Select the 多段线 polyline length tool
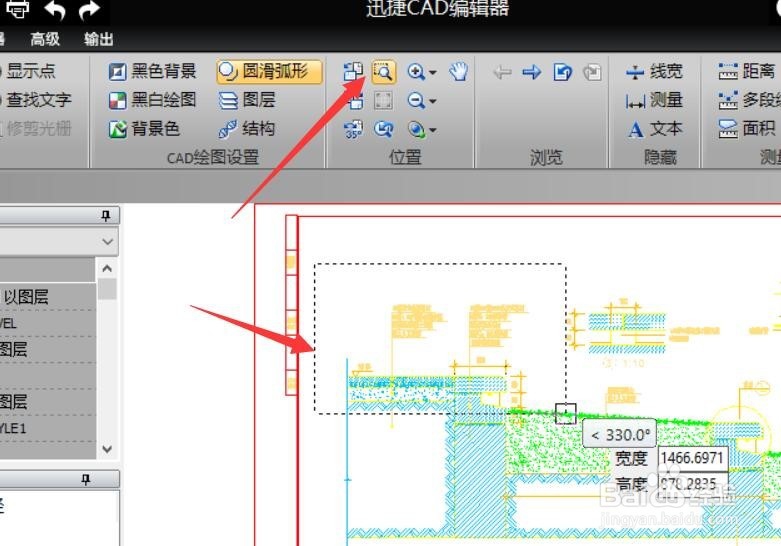The image size is (781, 546). pyautogui.click(x=749, y=100)
